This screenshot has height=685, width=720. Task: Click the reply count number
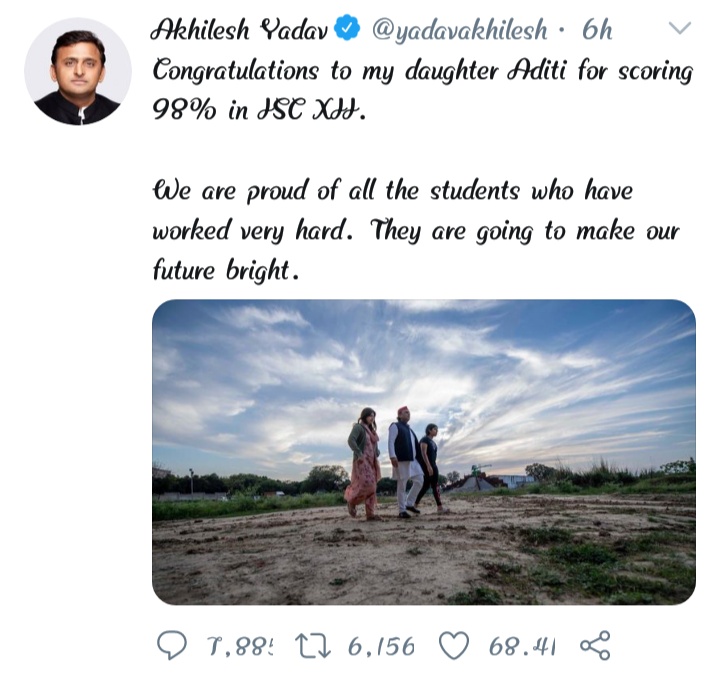click(241, 647)
